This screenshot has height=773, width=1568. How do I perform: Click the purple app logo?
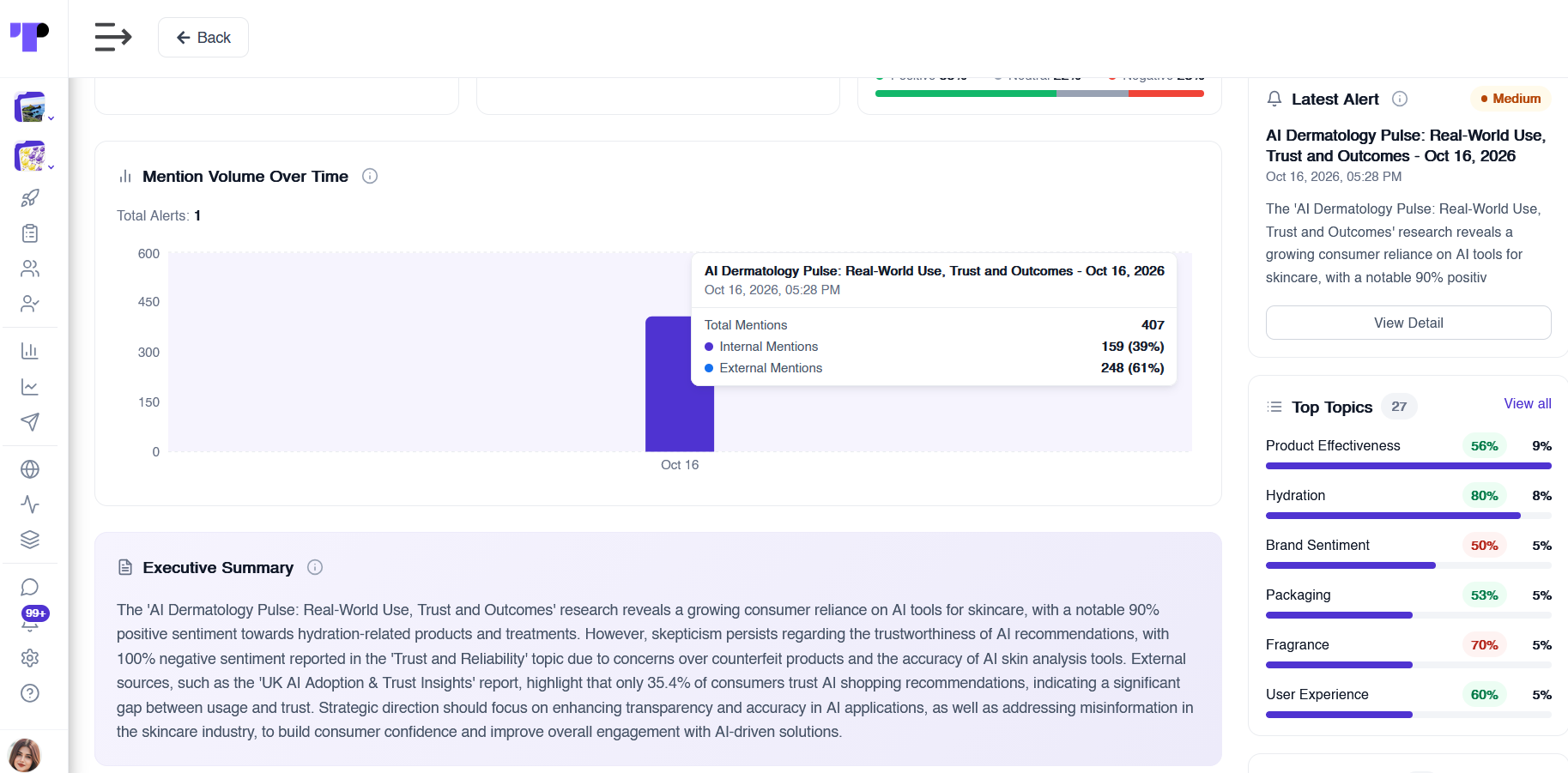click(x=30, y=37)
